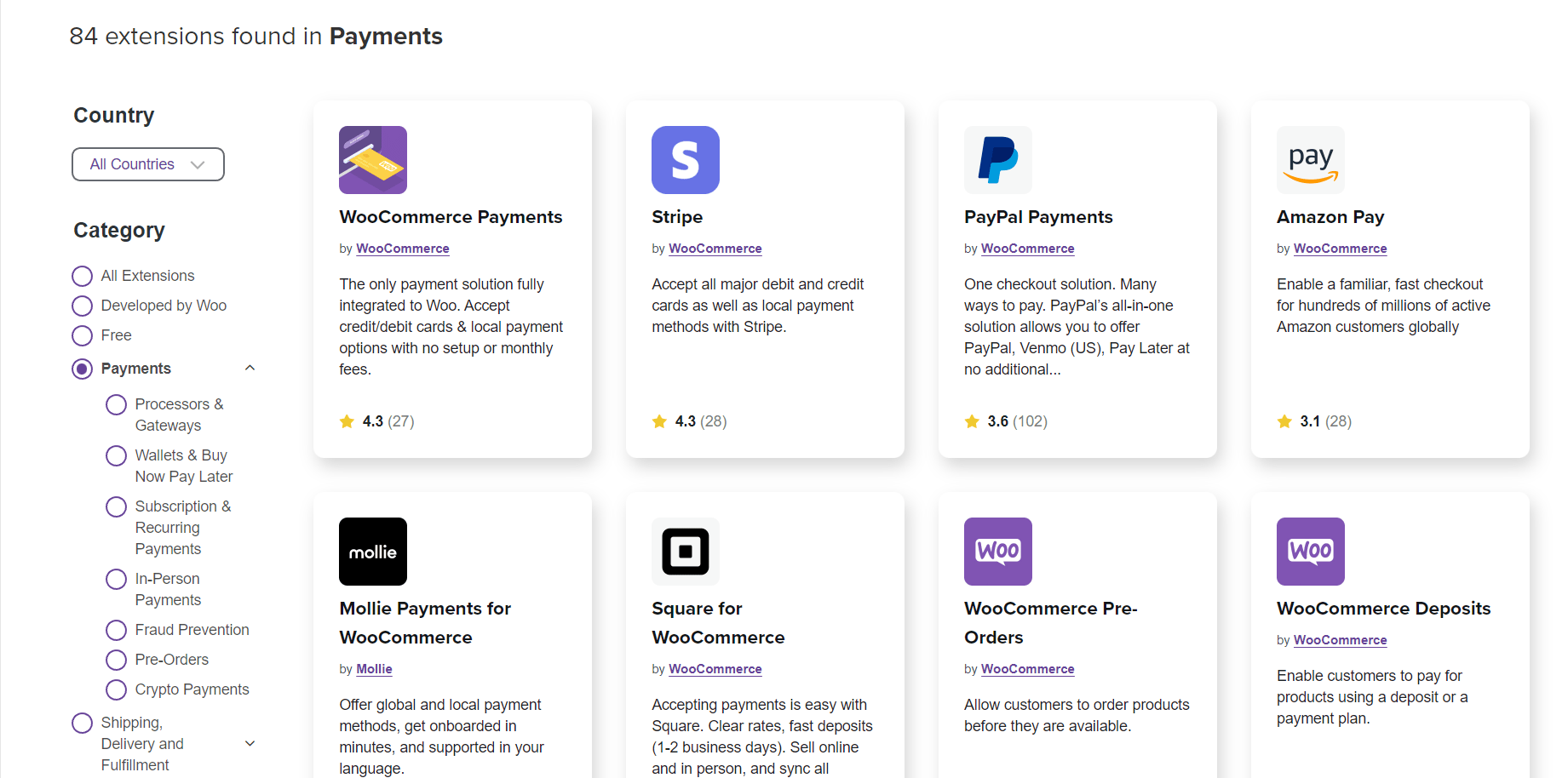Collapse the Payments category chevron
The height and width of the screenshot is (778, 1568).
[250, 368]
